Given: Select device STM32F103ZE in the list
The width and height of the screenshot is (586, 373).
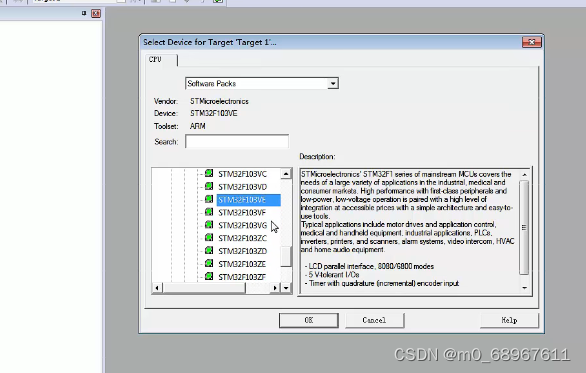Looking at the screenshot, I should click(x=242, y=264).
